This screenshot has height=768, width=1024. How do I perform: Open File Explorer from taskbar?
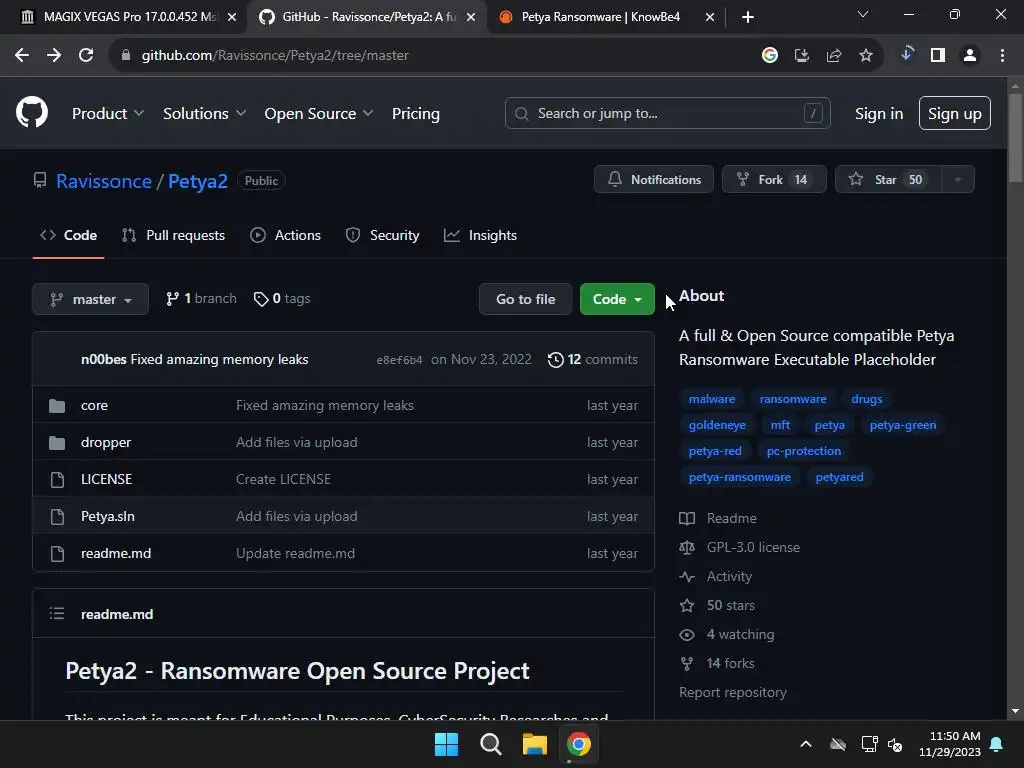[x=535, y=744]
